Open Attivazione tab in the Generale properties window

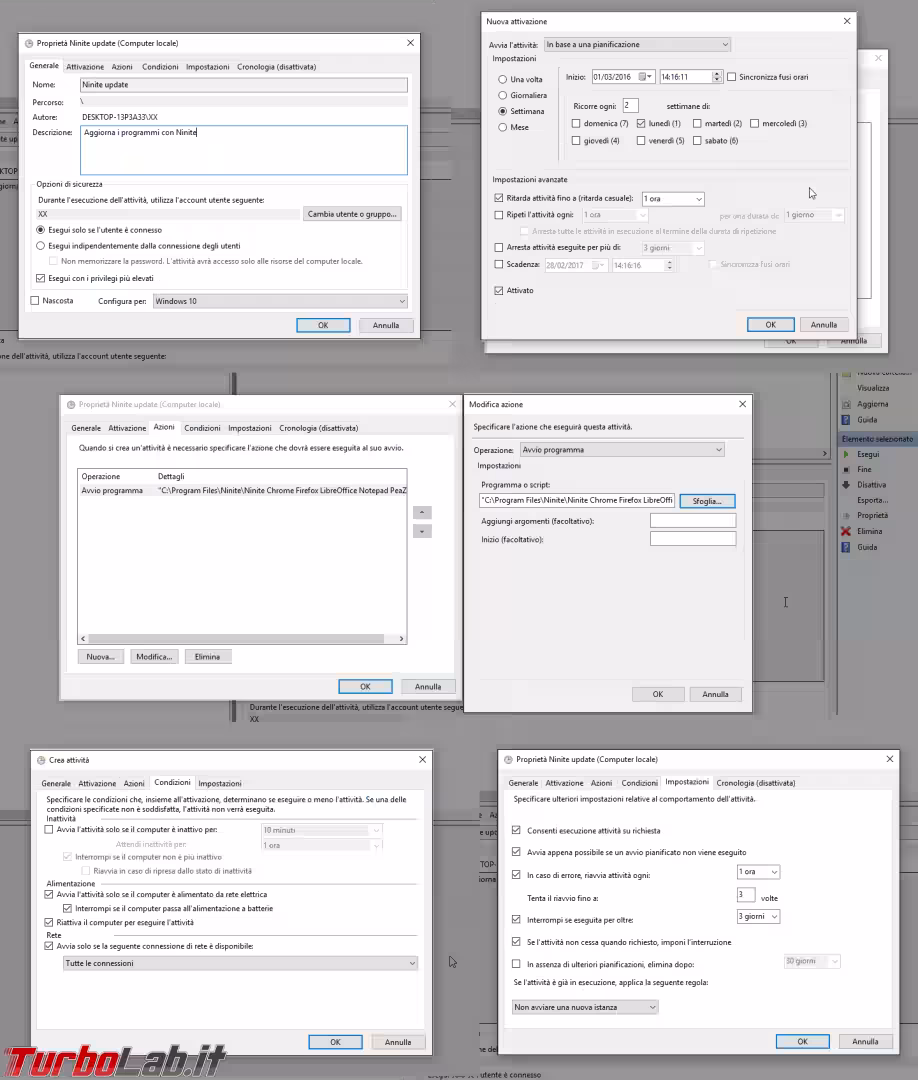pyautogui.click(x=85, y=67)
